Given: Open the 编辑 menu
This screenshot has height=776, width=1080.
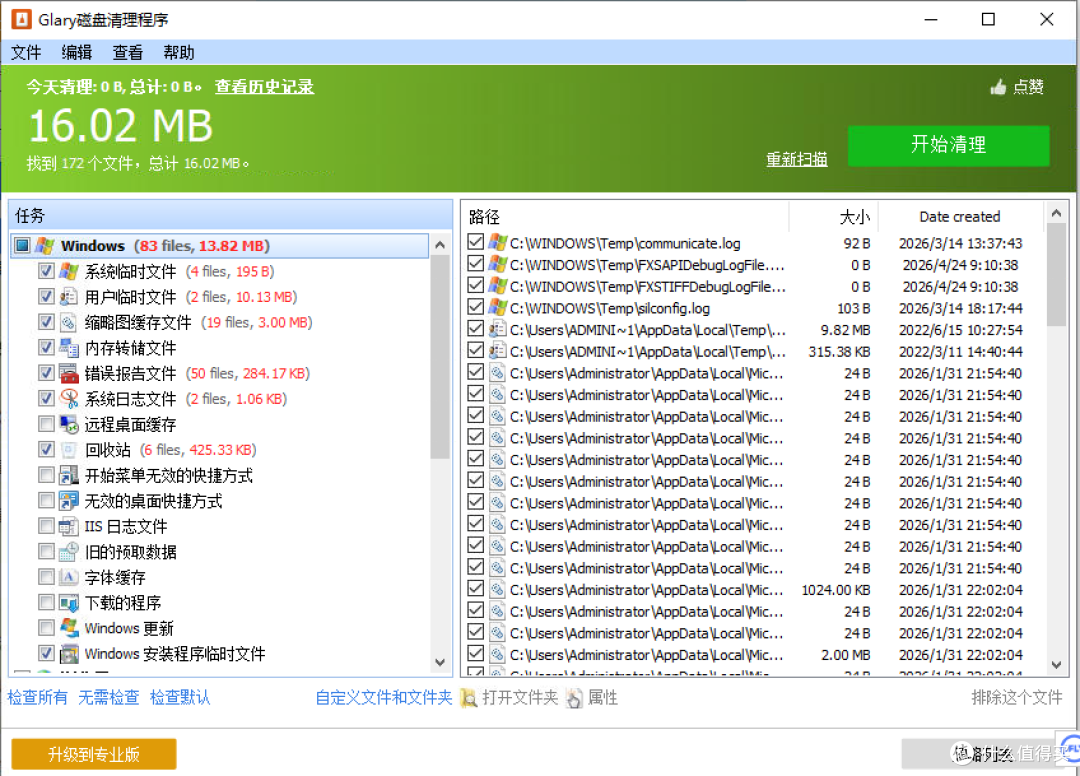Looking at the screenshot, I should pyautogui.click(x=76, y=52).
